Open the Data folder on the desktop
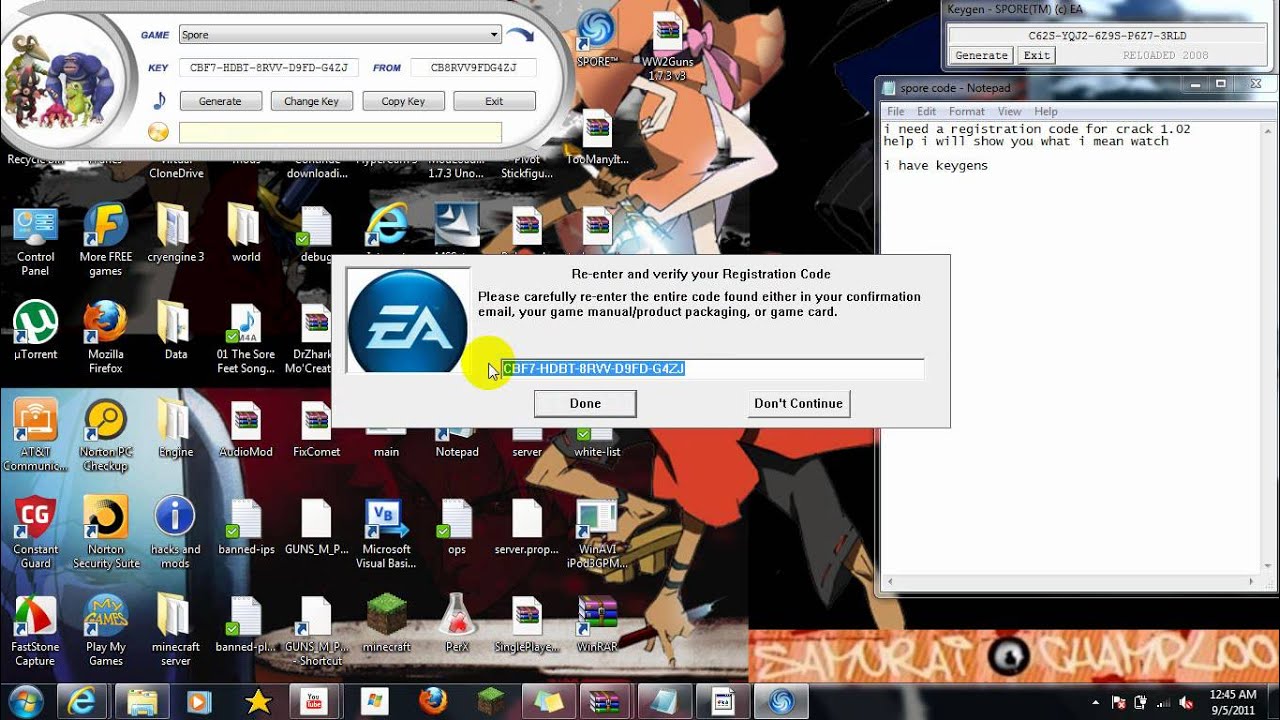Screen dimensions: 1280x720 (176, 332)
